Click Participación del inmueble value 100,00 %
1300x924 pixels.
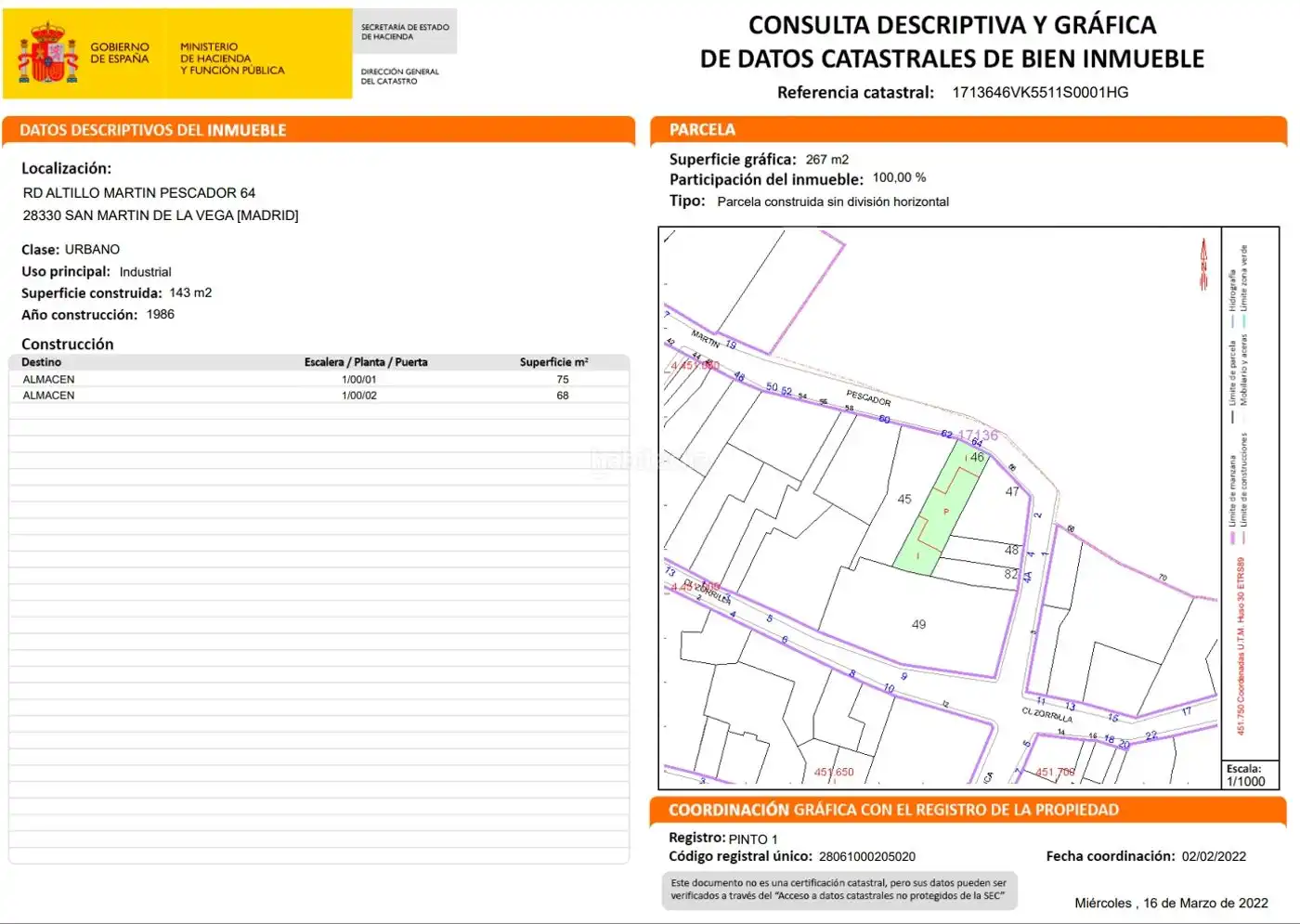[x=899, y=177]
